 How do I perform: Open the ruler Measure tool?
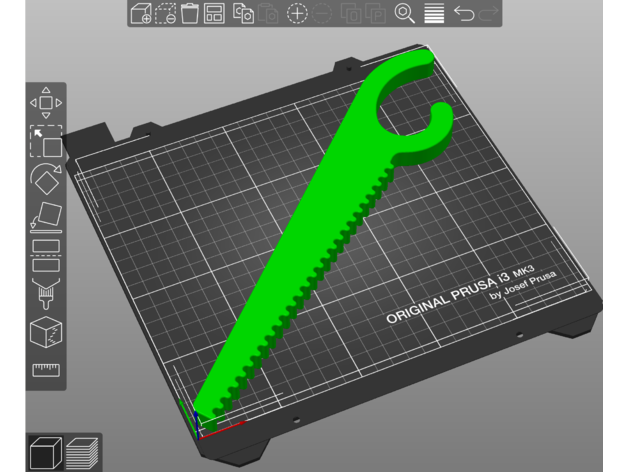click(46, 370)
